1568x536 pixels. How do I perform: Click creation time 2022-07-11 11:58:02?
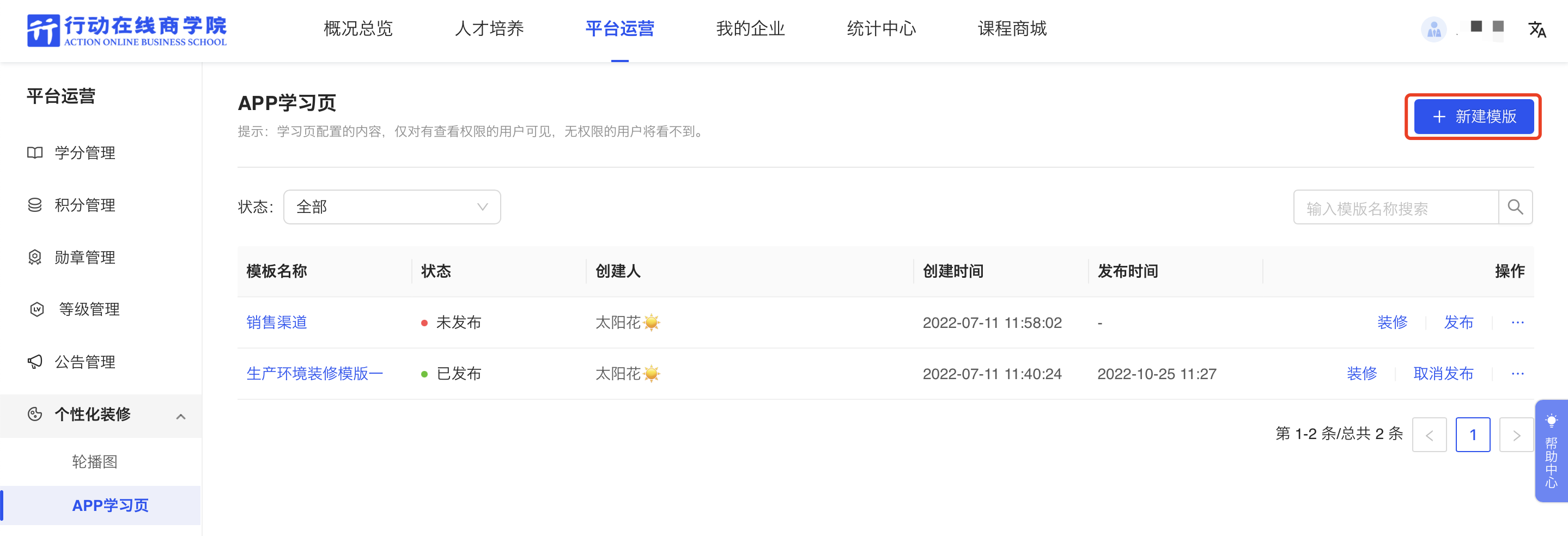(992, 322)
